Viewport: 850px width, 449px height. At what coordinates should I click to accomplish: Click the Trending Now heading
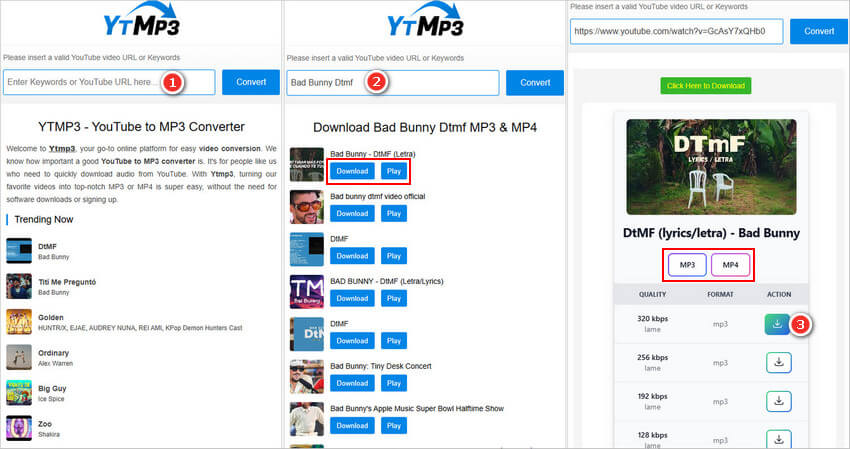click(x=43, y=220)
